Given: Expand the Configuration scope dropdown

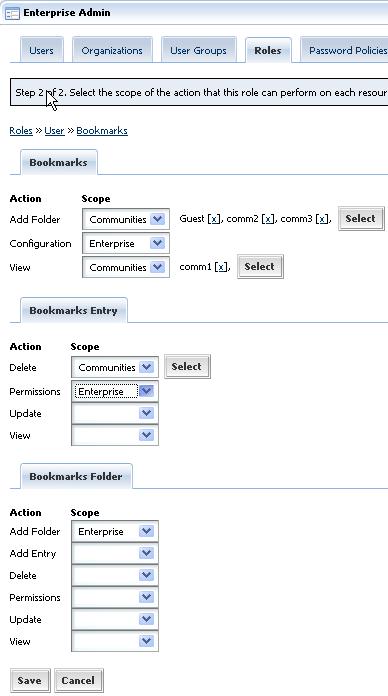Looking at the screenshot, I should (x=126, y=244).
